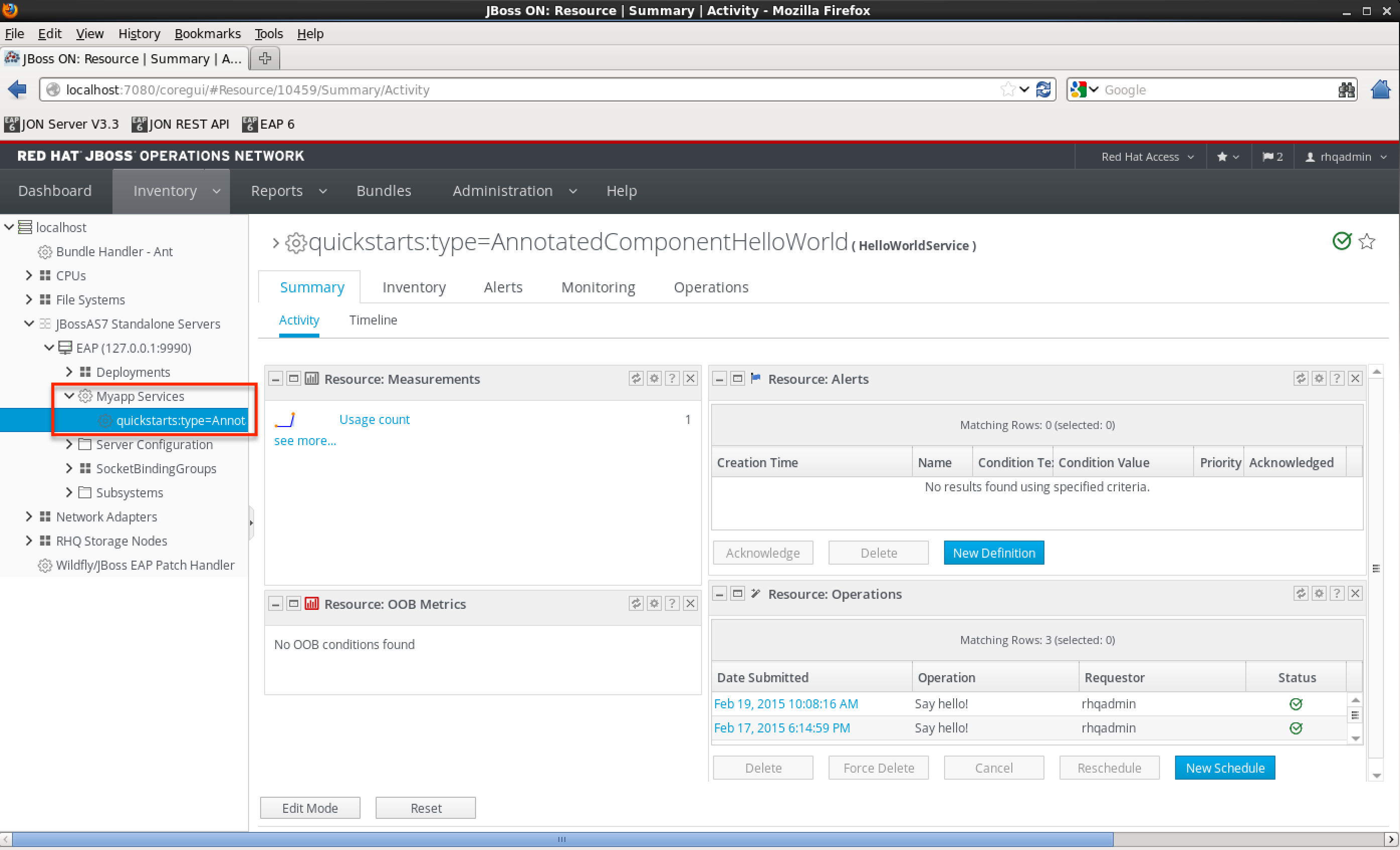Image resolution: width=1400 pixels, height=850 pixels.
Task: Click the Firefox reload page icon
Action: [x=1043, y=90]
